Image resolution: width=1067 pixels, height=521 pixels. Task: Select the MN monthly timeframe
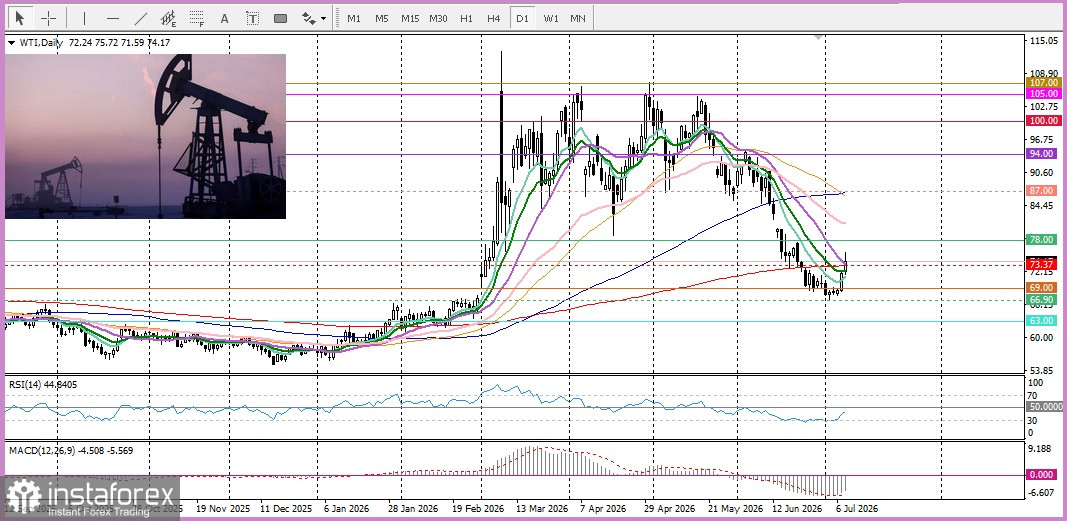[x=578, y=18]
